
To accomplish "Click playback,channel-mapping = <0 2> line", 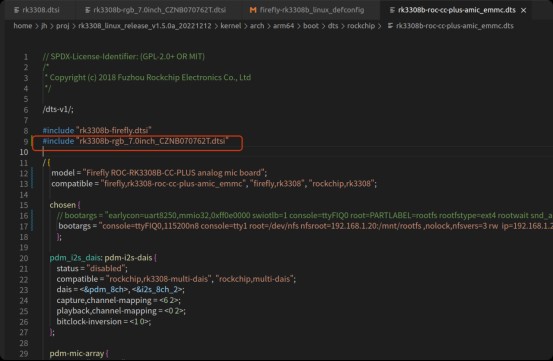I will [x=121, y=311].
